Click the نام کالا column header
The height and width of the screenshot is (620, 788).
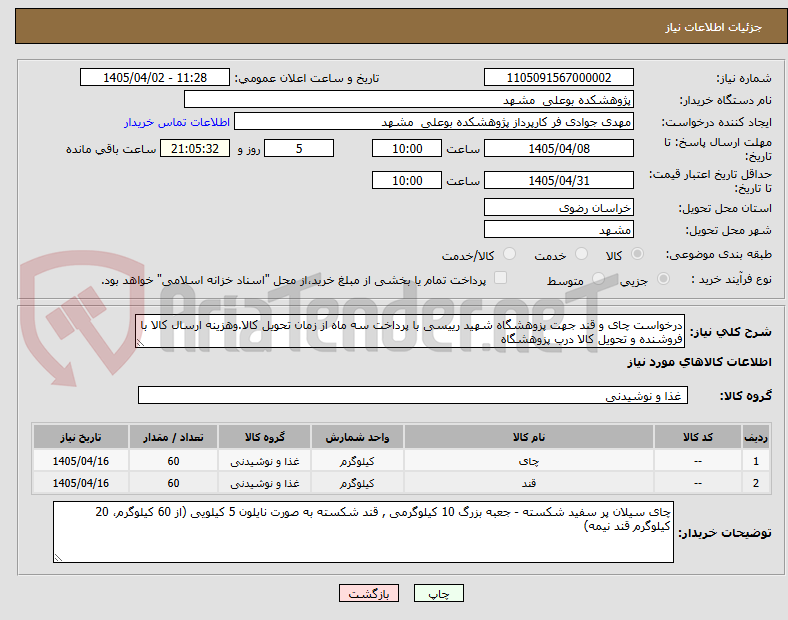(529, 437)
